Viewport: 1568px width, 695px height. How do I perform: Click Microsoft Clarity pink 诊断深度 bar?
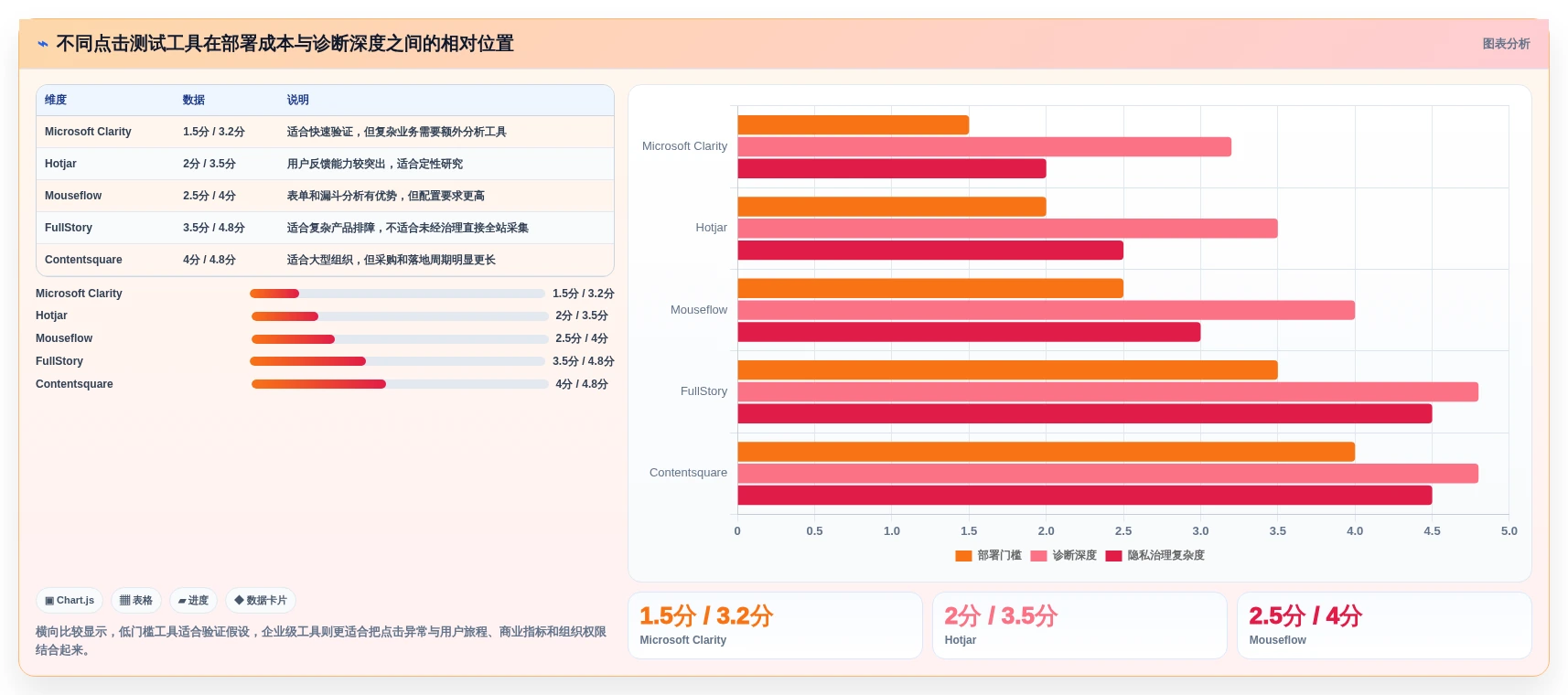pos(984,147)
